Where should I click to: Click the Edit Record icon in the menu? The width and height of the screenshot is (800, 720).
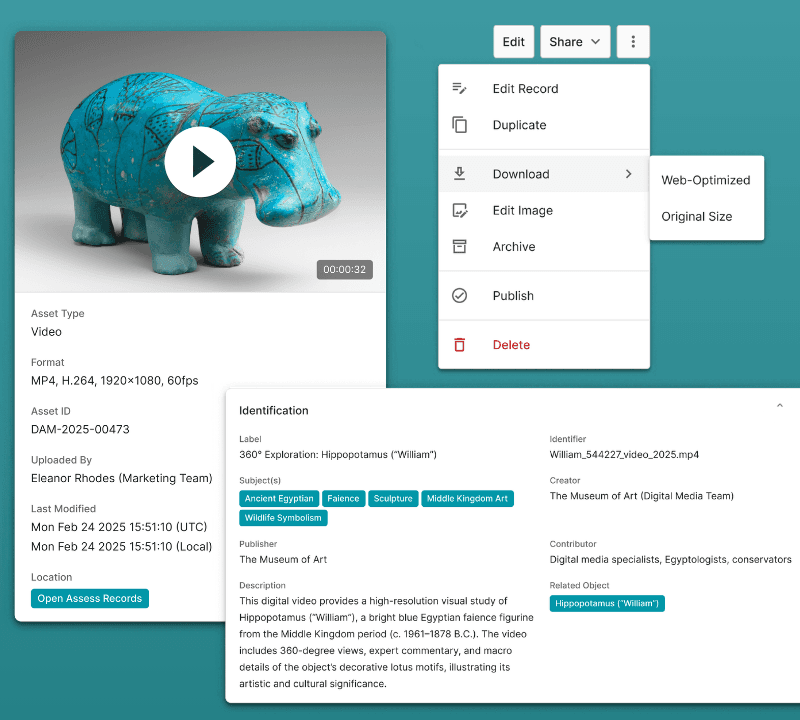tap(460, 88)
